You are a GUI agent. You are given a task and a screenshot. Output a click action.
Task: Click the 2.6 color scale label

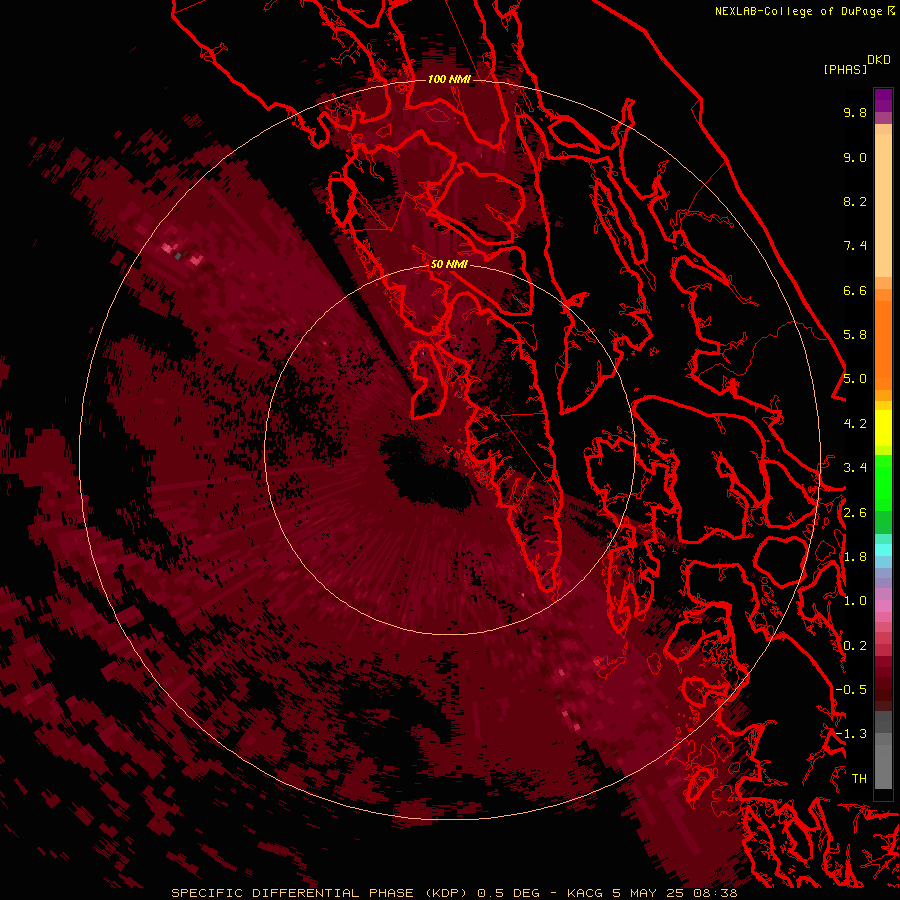pos(855,513)
